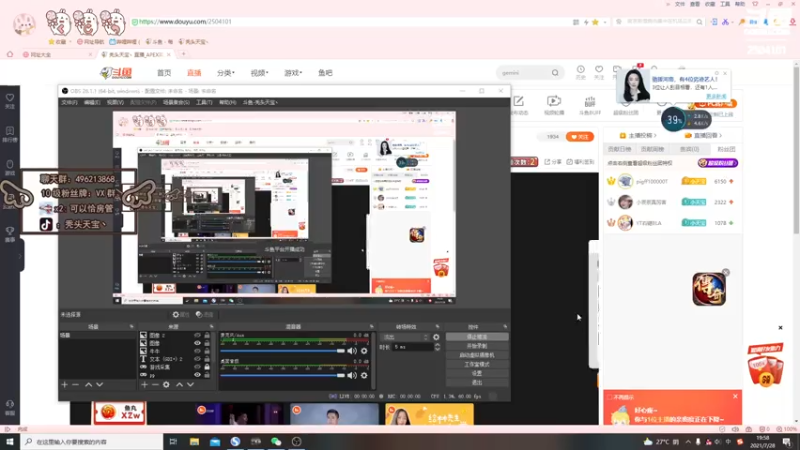Expand 直播回看 section arrow
Viewport: 800px width, 450px height.
[x=720, y=136]
